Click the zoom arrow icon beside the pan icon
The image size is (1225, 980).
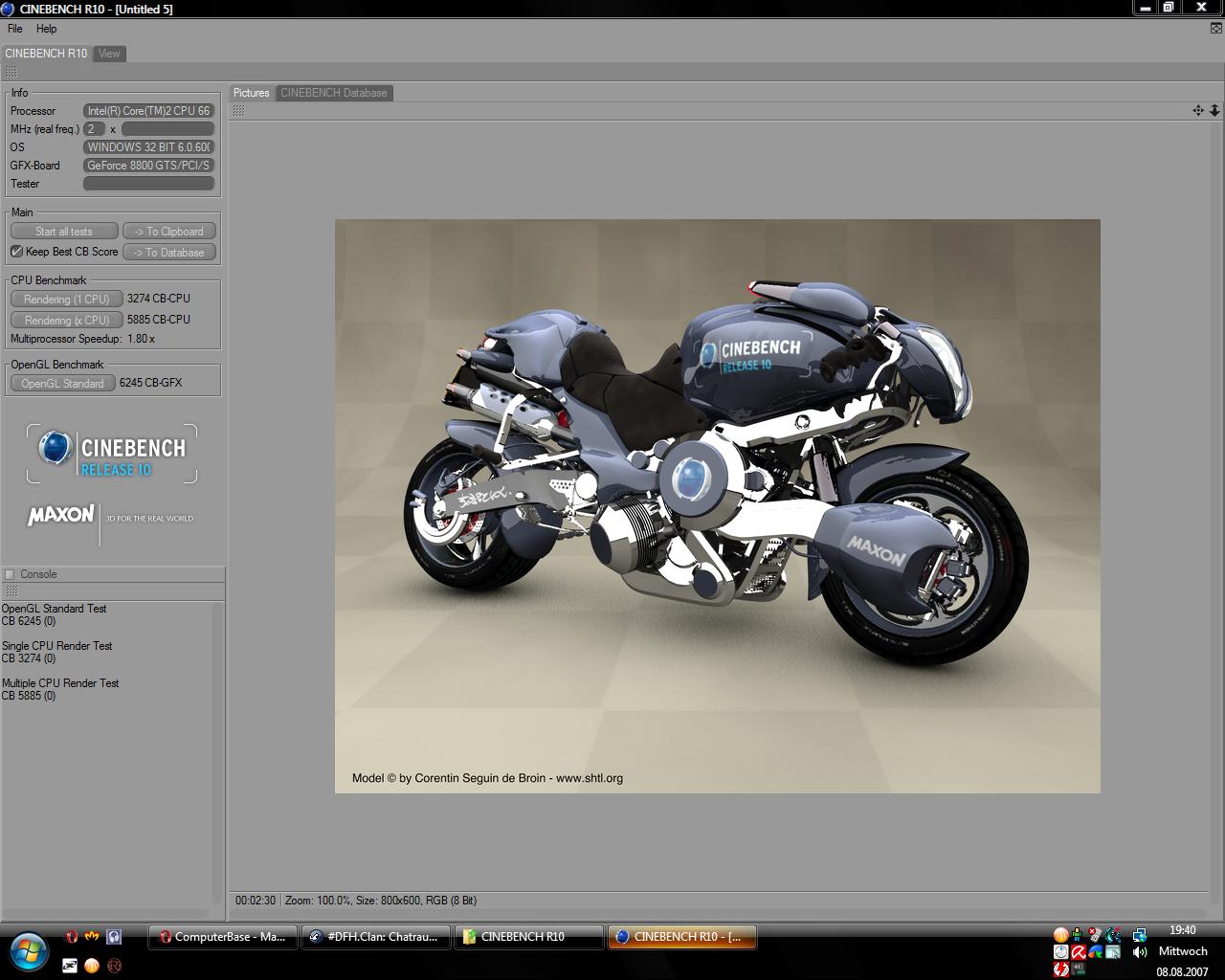pyautogui.click(x=1214, y=111)
